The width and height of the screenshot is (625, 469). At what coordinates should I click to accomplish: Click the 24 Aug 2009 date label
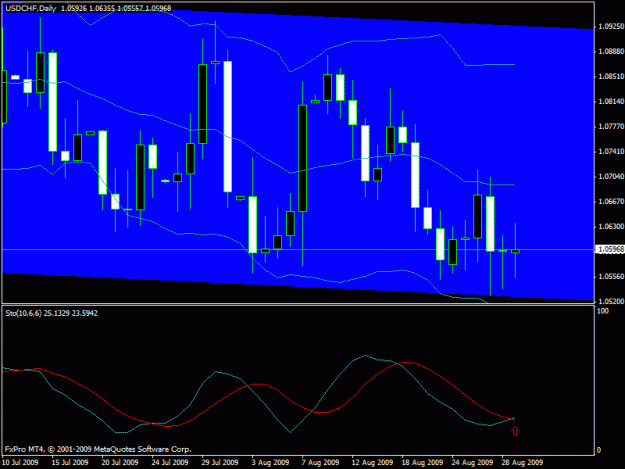point(472,462)
